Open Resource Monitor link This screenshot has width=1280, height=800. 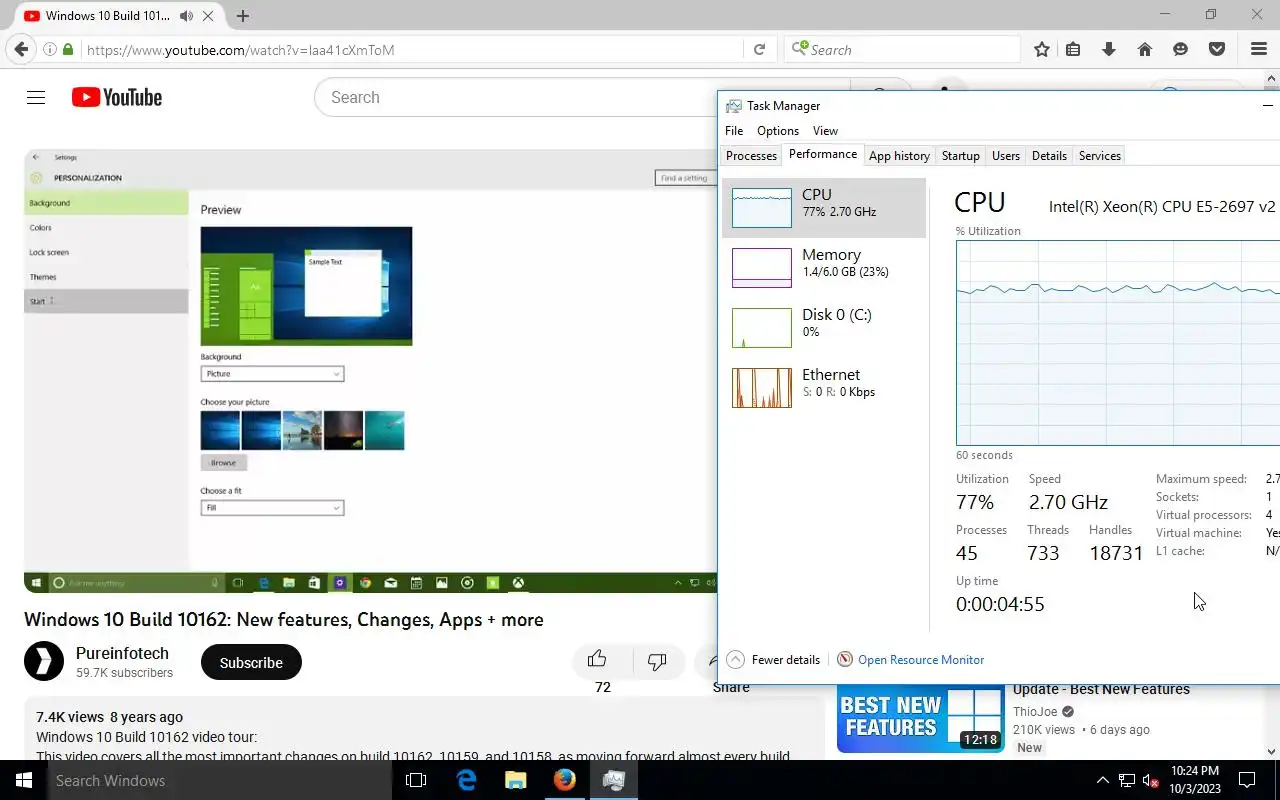[x=921, y=660]
